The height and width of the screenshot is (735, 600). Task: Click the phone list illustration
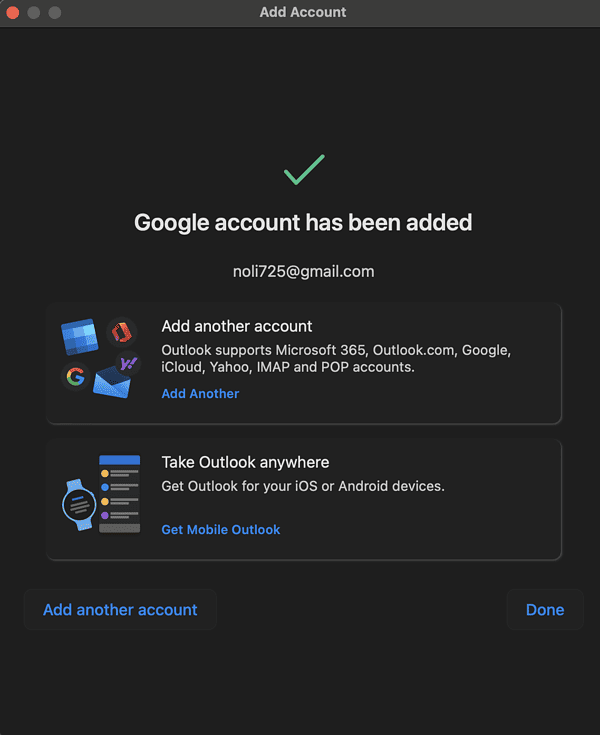(120, 493)
